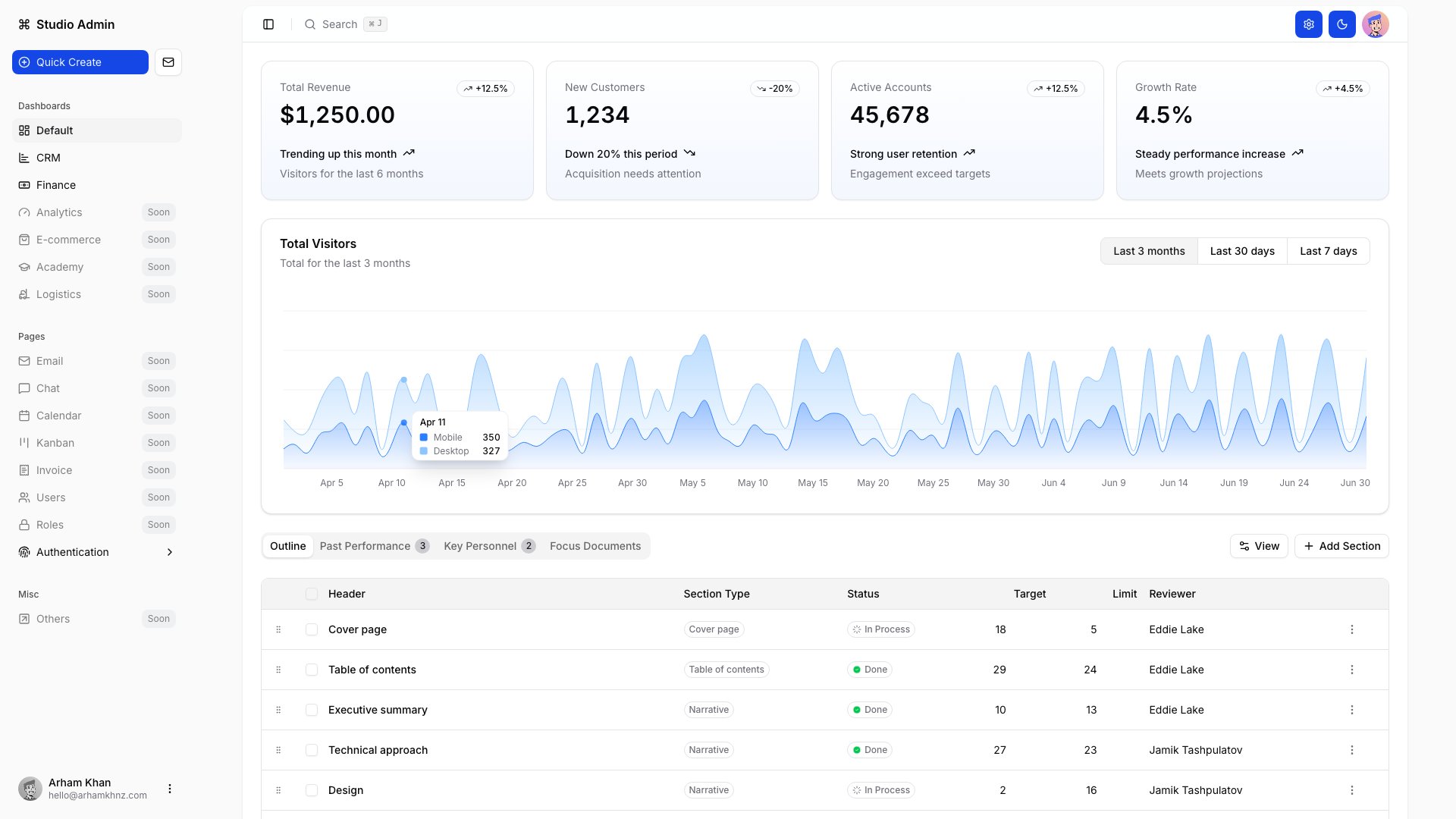
Task: Select the Kanban page icon
Action: pyautogui.click(x=24, y=443)
